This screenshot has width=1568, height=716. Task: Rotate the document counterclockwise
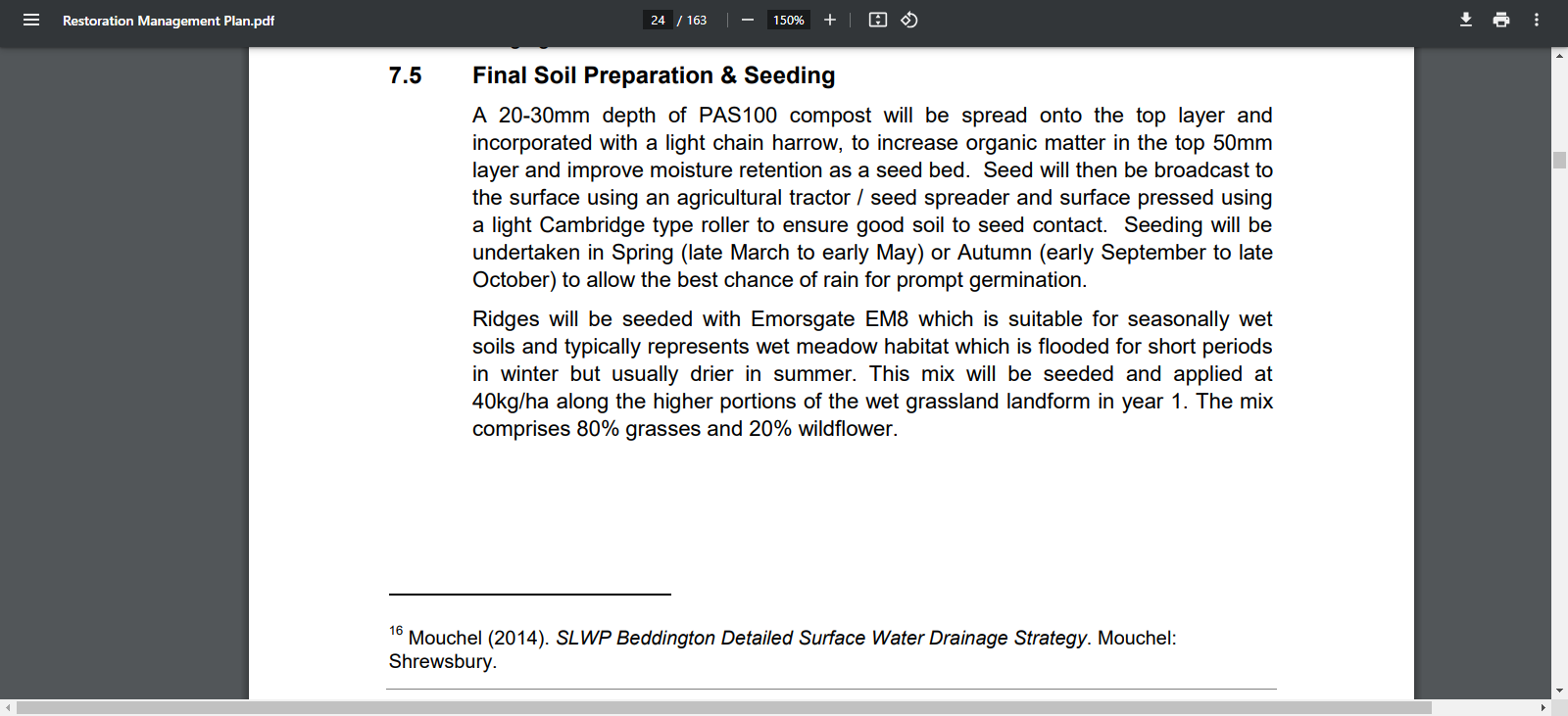pyautogui.click(x=909, y=20)
